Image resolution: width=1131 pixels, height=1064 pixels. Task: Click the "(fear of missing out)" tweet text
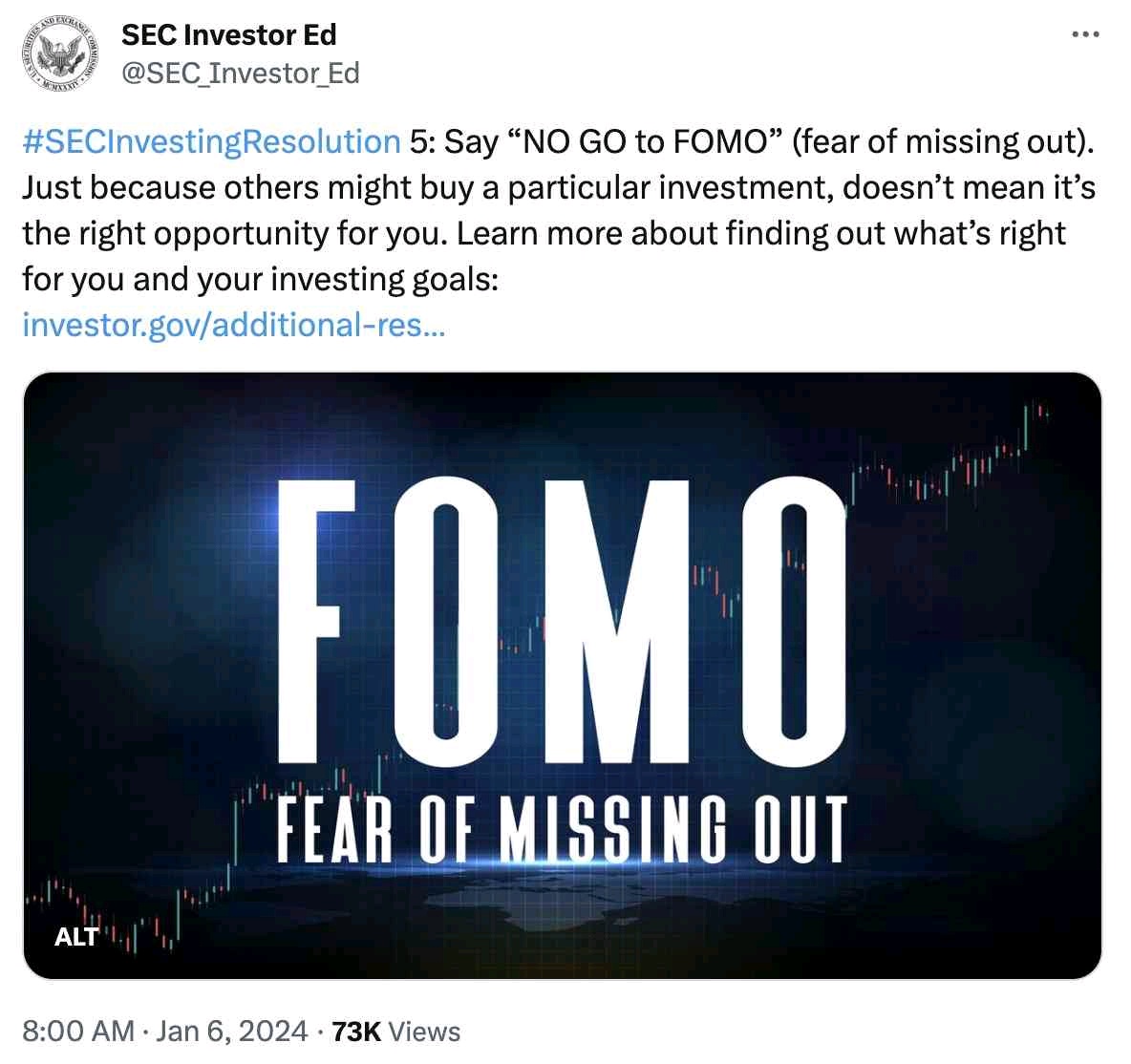click(x=942, y=141)
